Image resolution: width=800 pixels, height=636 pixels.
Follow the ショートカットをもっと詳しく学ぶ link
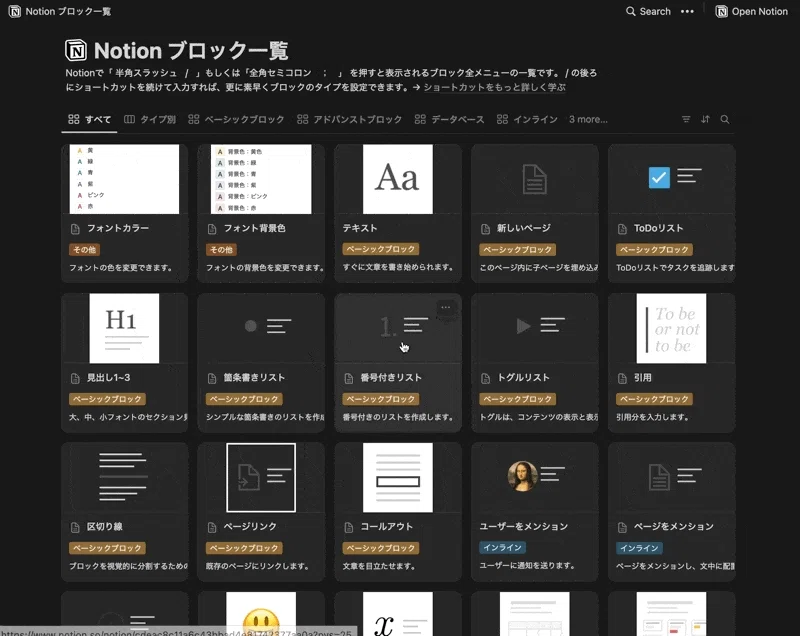[x=494, y=87]
